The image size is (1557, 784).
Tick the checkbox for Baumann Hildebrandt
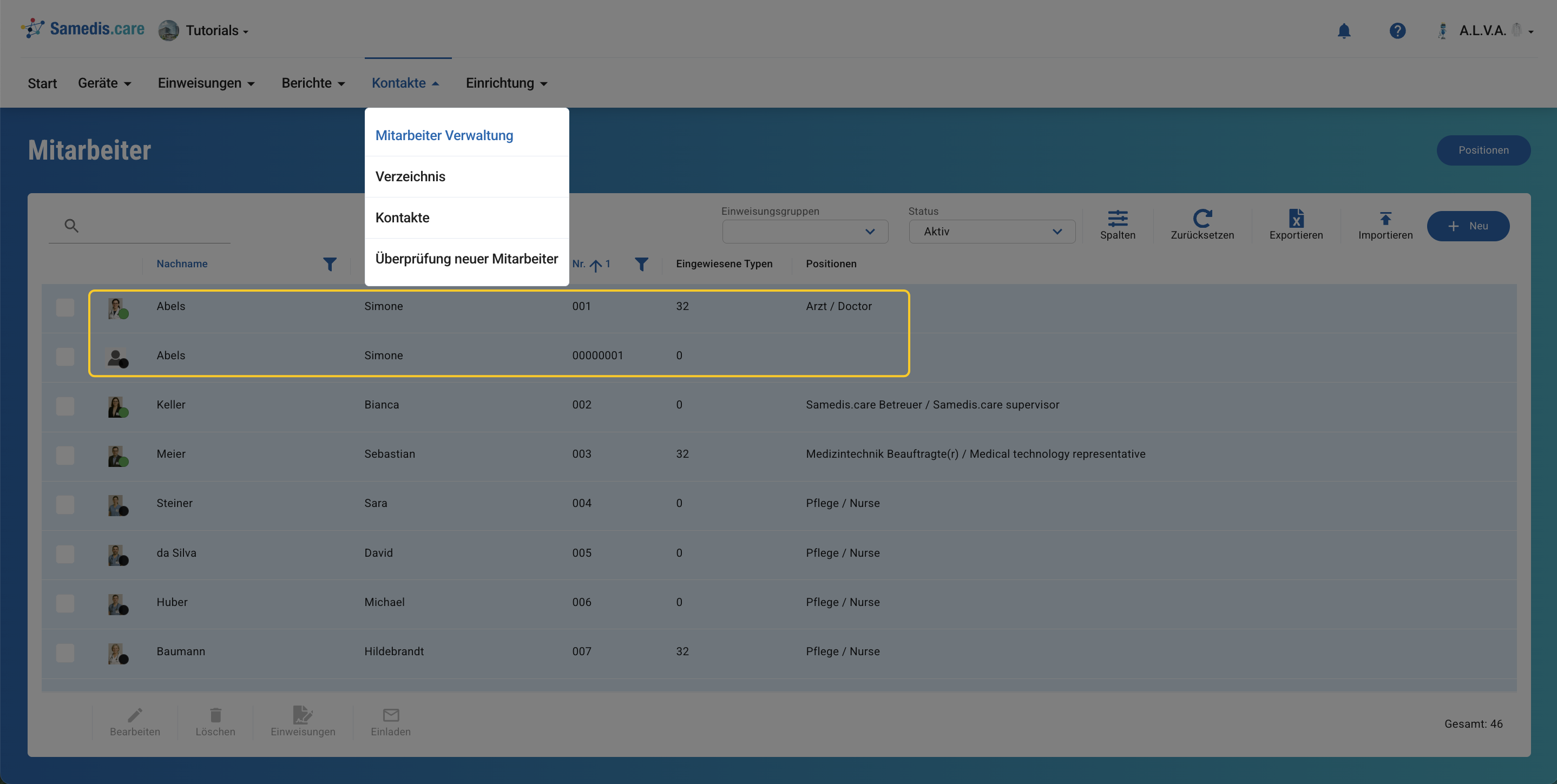pos(65,652)
